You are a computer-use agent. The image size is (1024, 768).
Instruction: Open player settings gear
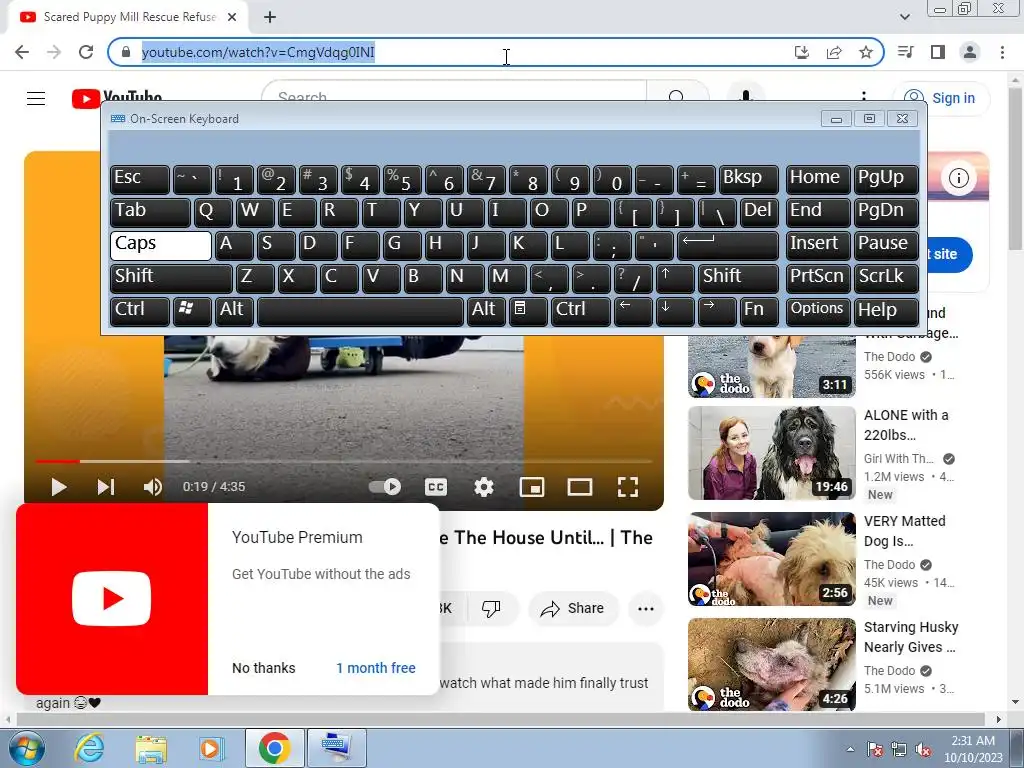pyautogui.click(x=484, y=487)
